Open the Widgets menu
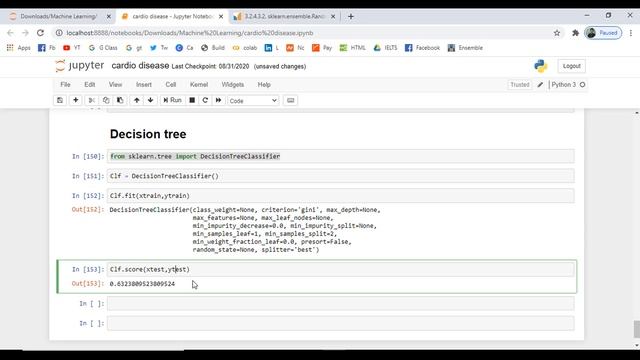The width and height of the screenshot is (640, 360). click(233, 85)
